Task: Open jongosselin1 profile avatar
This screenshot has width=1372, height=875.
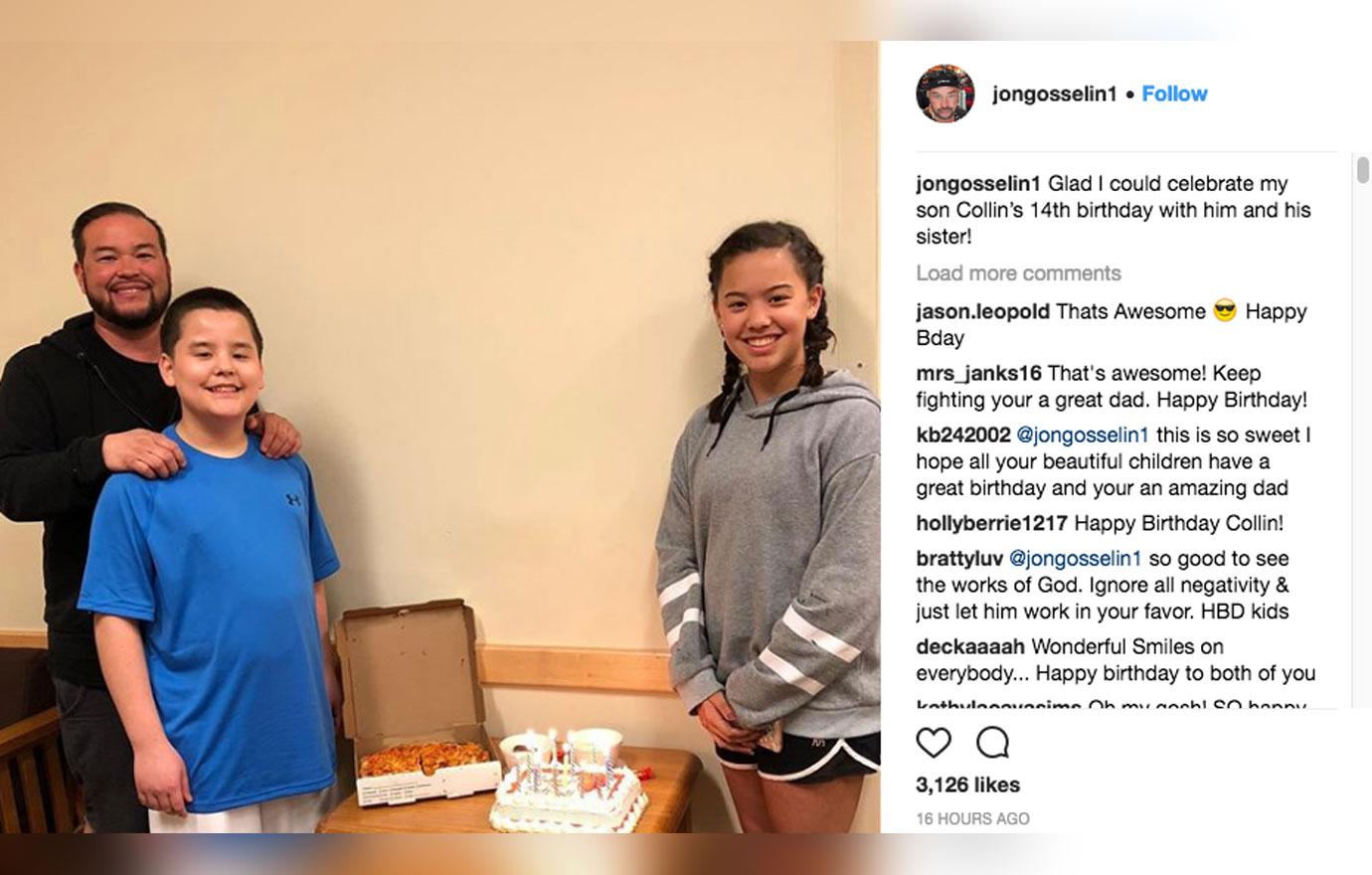Action: pyautogui.click(x=944, y=93)
